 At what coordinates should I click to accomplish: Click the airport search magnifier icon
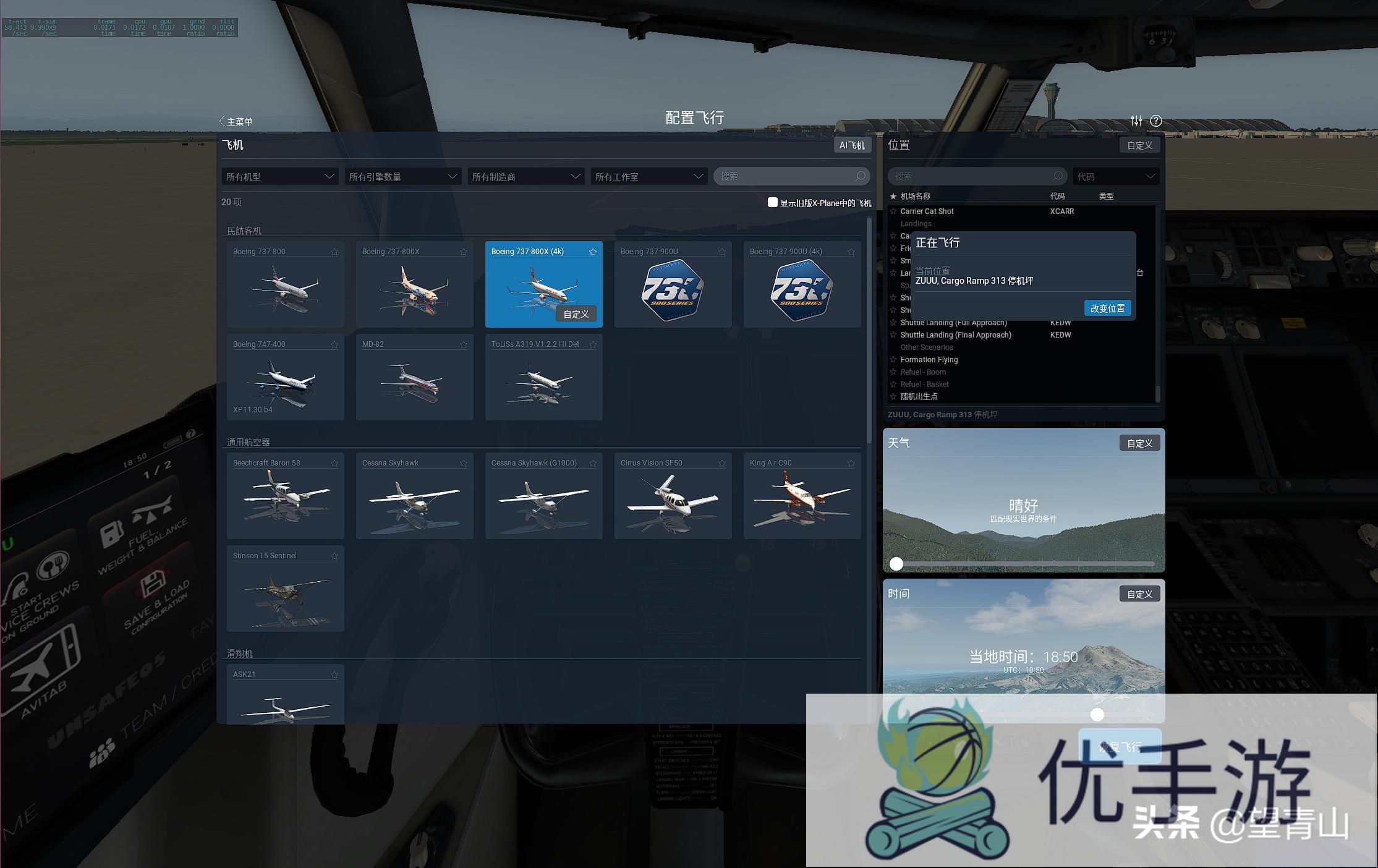click(1057, 176)
